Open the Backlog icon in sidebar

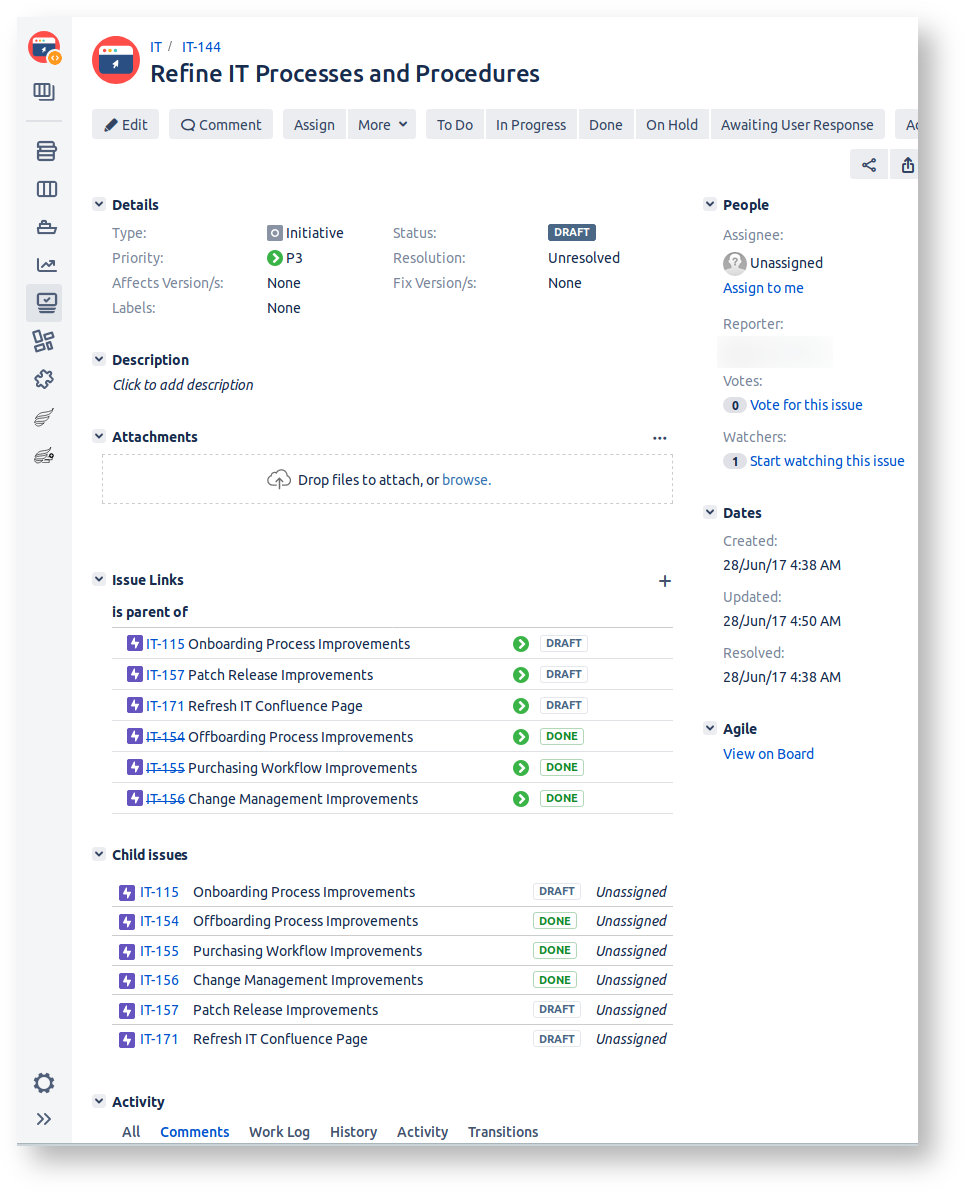click(45, 151)
